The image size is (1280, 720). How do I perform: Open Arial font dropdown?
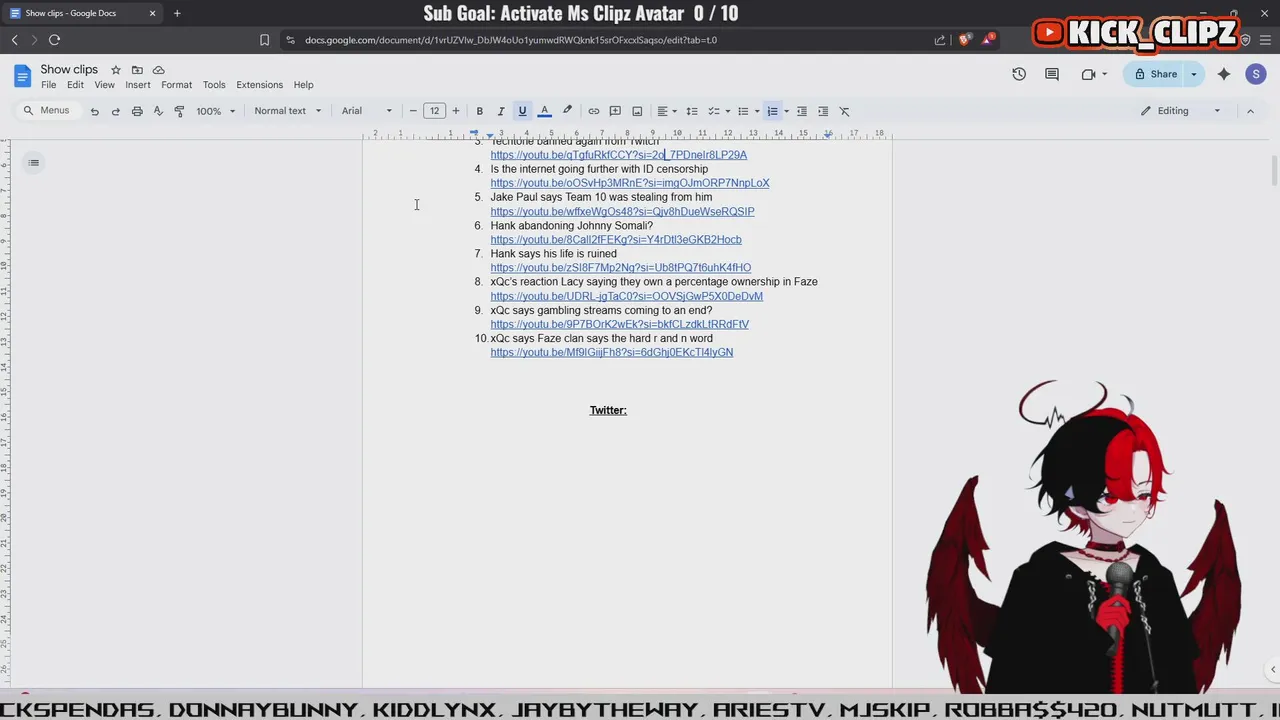point(367,111)
